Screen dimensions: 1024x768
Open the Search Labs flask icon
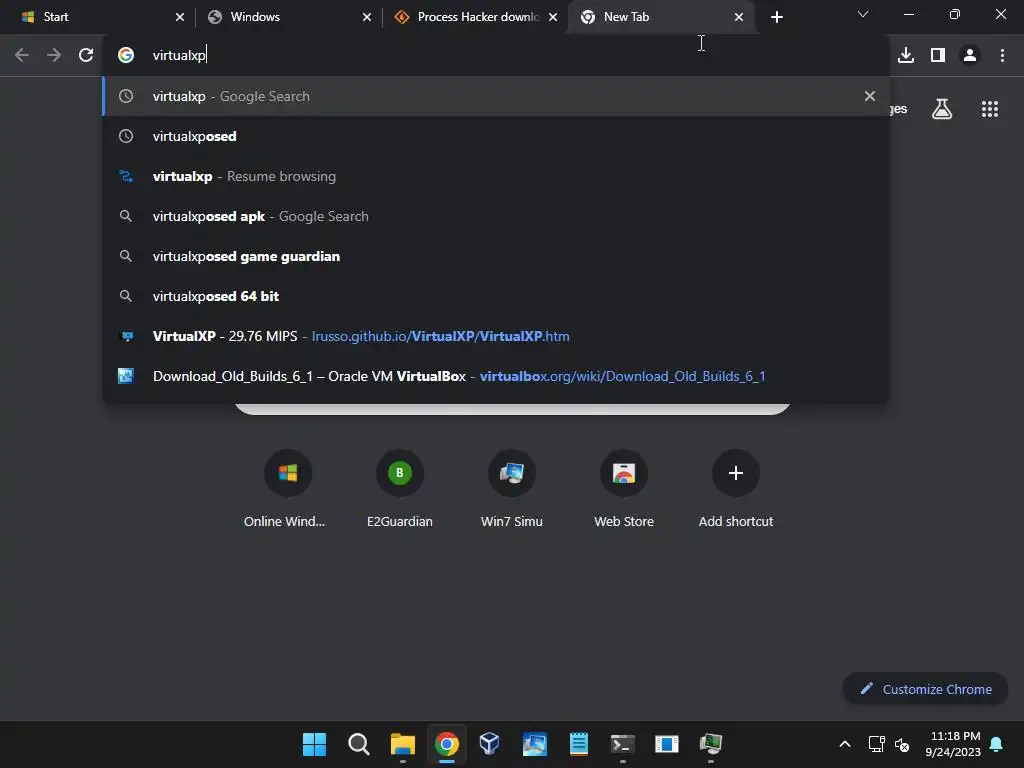tap(942, 109)
